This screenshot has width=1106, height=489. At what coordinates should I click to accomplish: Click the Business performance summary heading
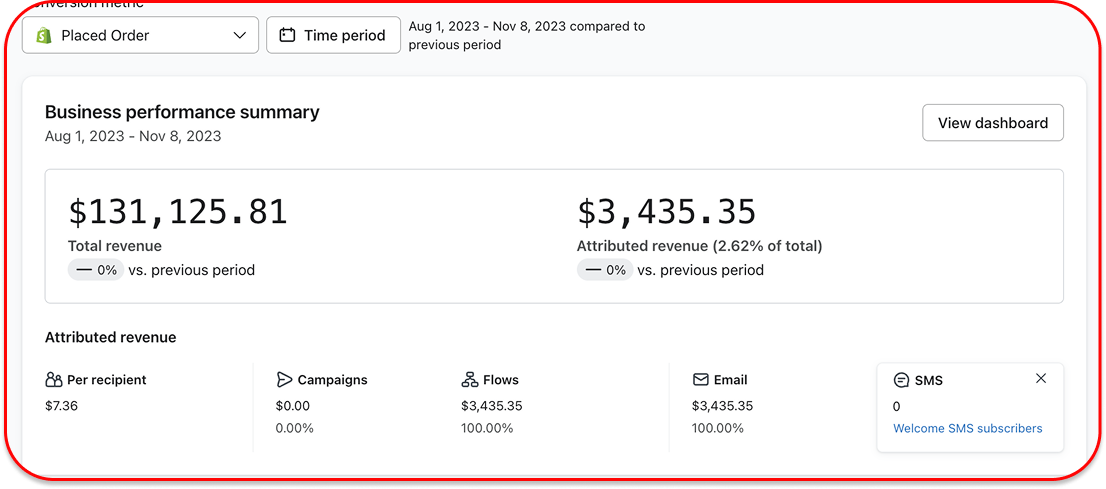coord(182,112)
